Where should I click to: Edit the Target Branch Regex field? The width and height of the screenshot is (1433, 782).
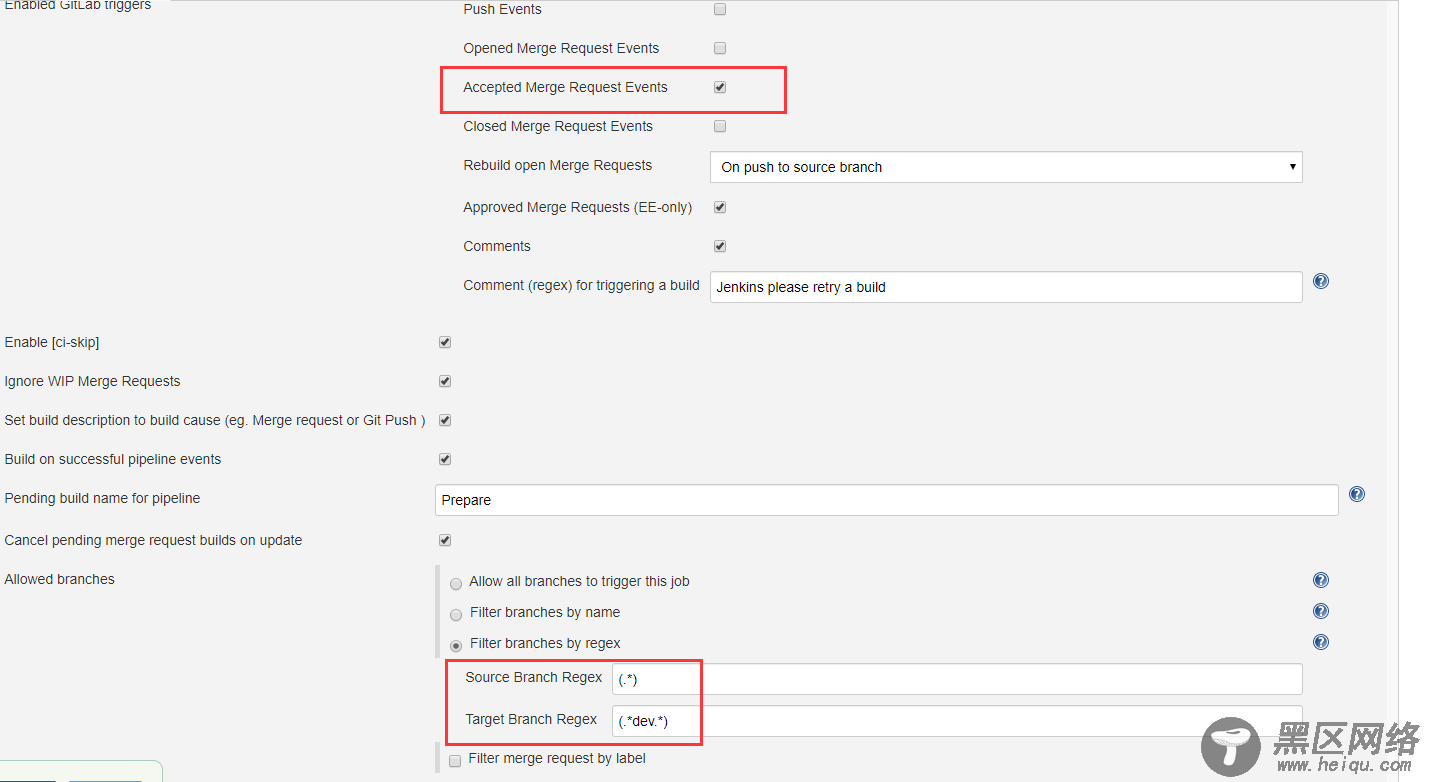[957, 721]
